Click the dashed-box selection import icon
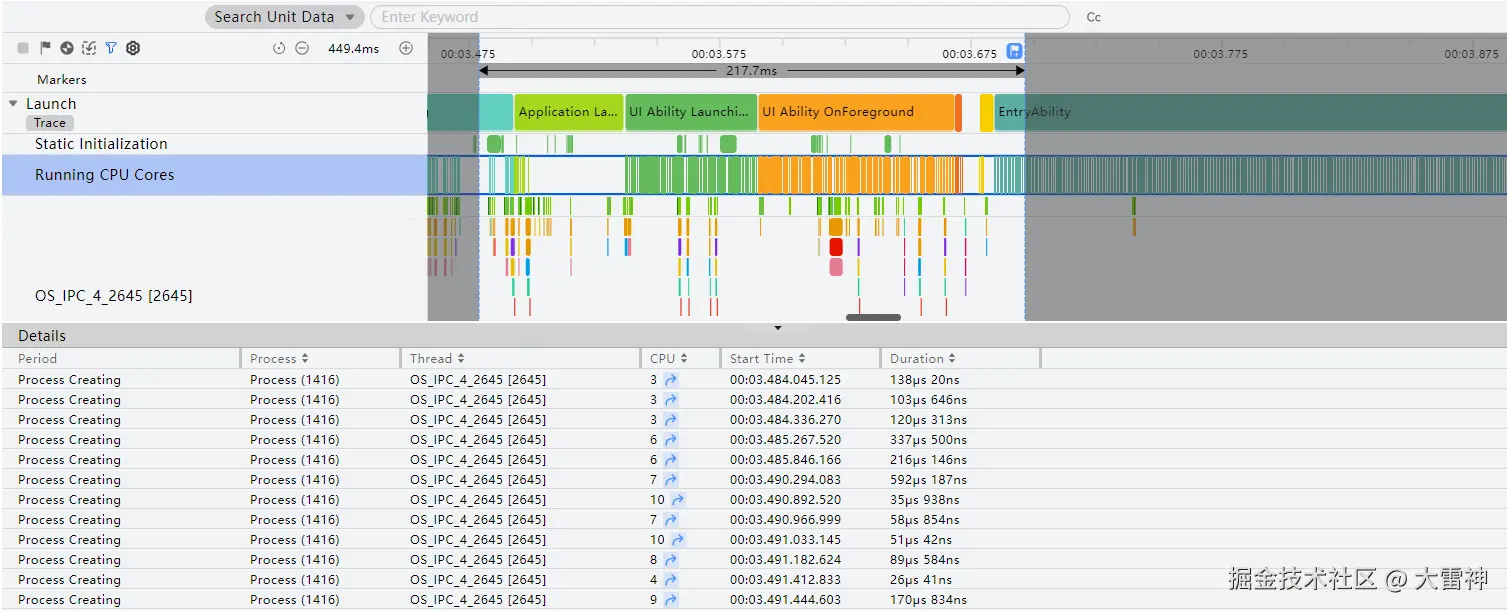This screenshot has width=1507, height=611. tap(89, 48)
